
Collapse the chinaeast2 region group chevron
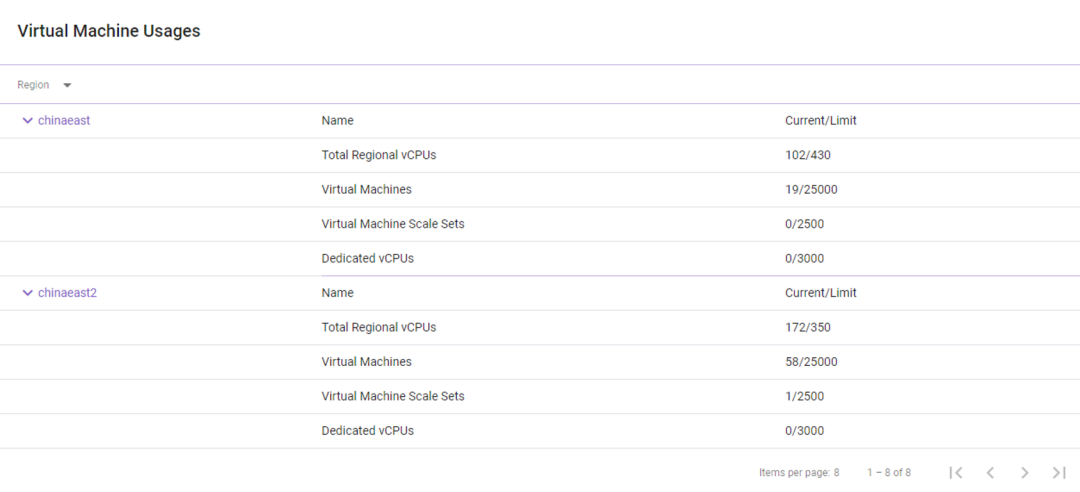click(x=27, y=293)
